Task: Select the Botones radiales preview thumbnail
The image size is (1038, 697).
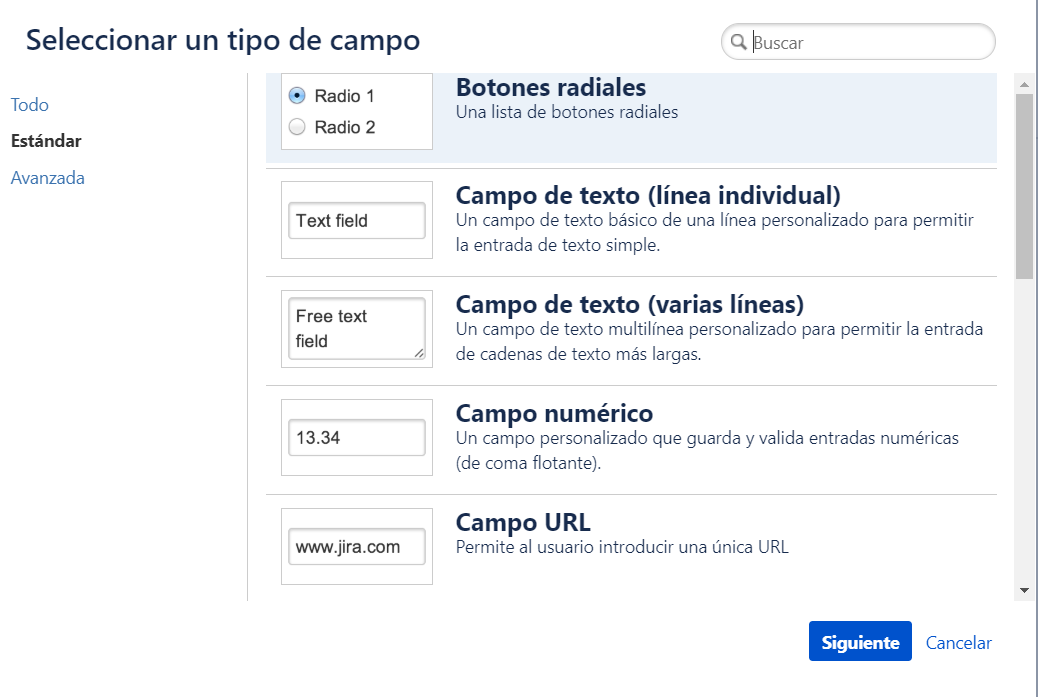Action: click(x=357, y=111)
